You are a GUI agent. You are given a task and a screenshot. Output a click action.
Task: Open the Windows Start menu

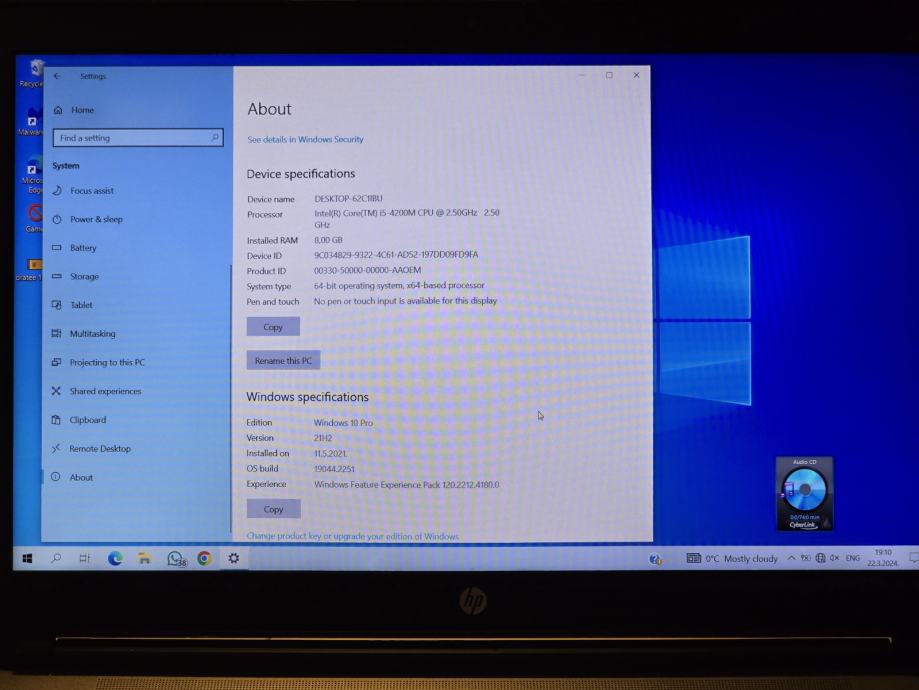[27, 559]
